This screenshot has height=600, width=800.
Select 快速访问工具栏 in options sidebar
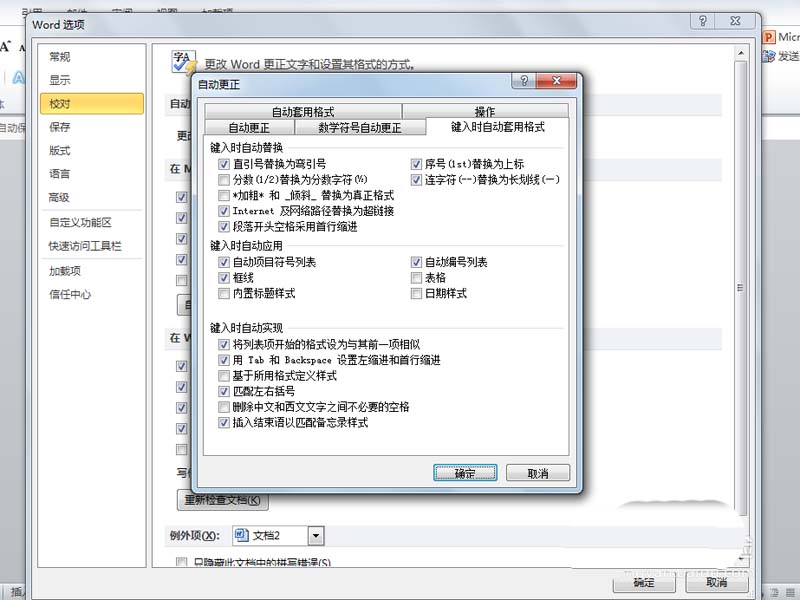tap(92, 246)
